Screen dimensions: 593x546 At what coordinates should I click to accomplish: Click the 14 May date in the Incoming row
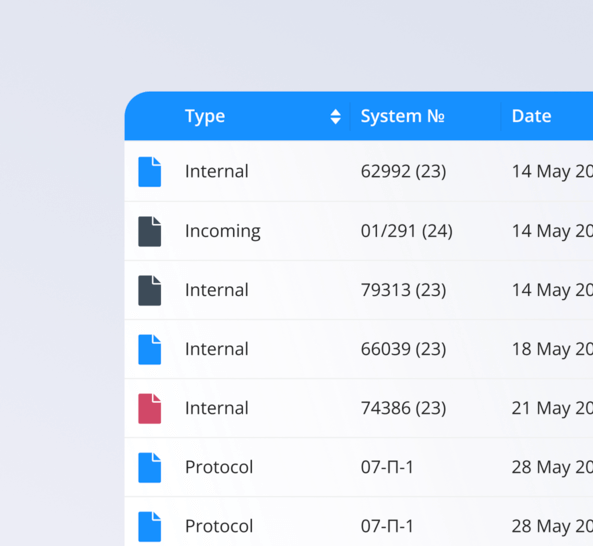pos(552,231)
